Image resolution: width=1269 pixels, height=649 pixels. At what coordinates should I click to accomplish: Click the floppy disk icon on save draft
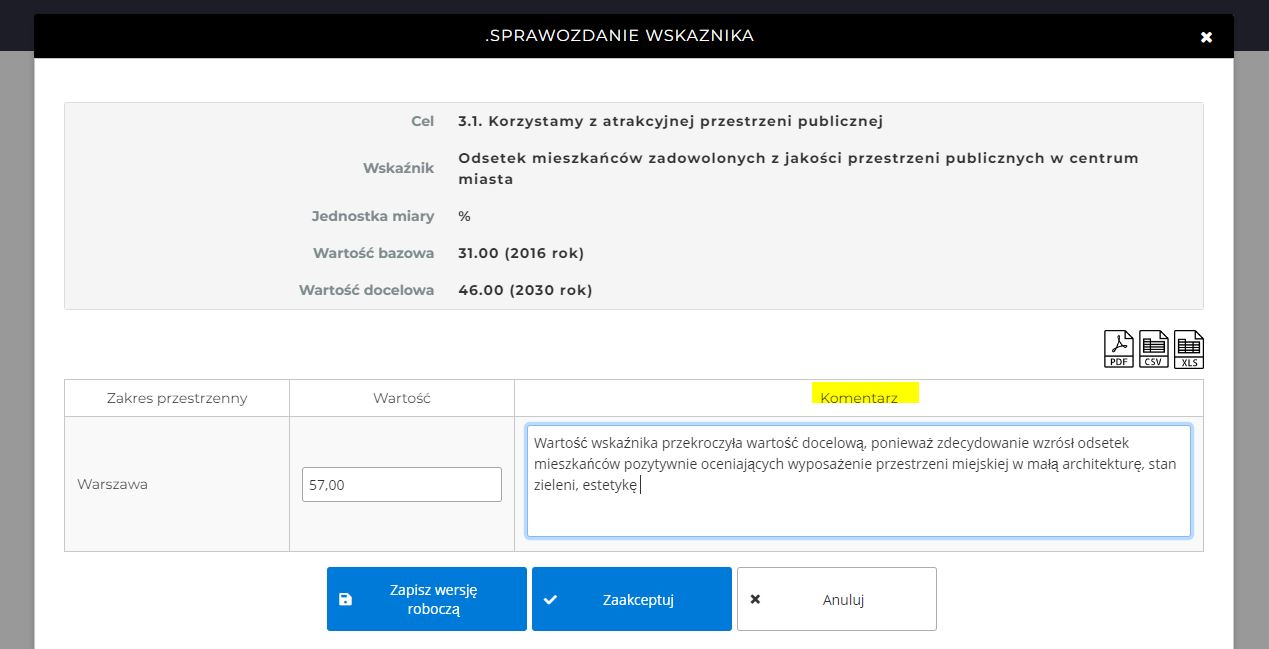pos(346,599)
